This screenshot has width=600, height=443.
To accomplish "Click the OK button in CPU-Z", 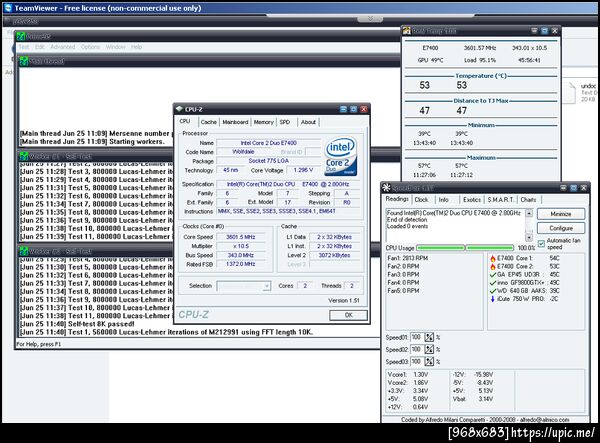I will coord(348,315).
